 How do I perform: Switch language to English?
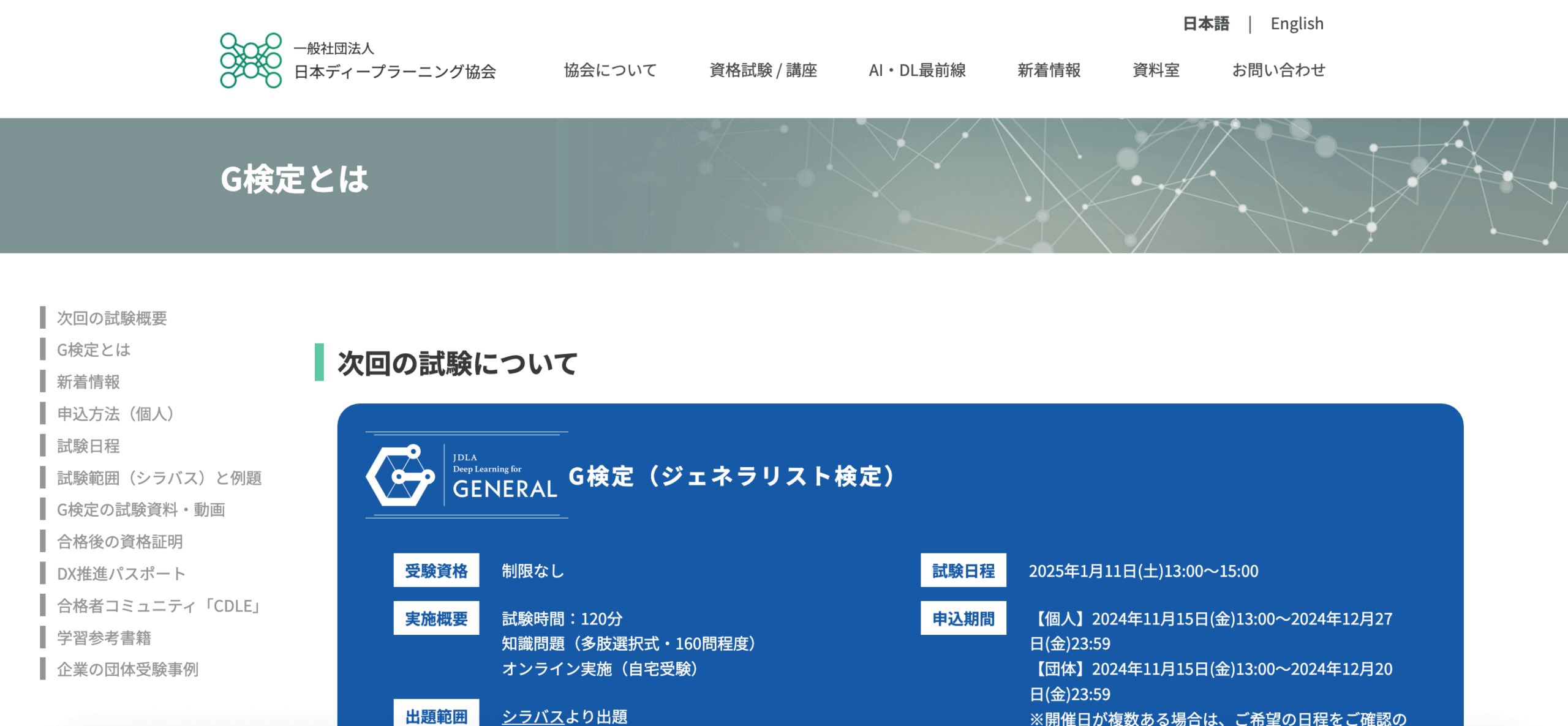click(1297, 24)
